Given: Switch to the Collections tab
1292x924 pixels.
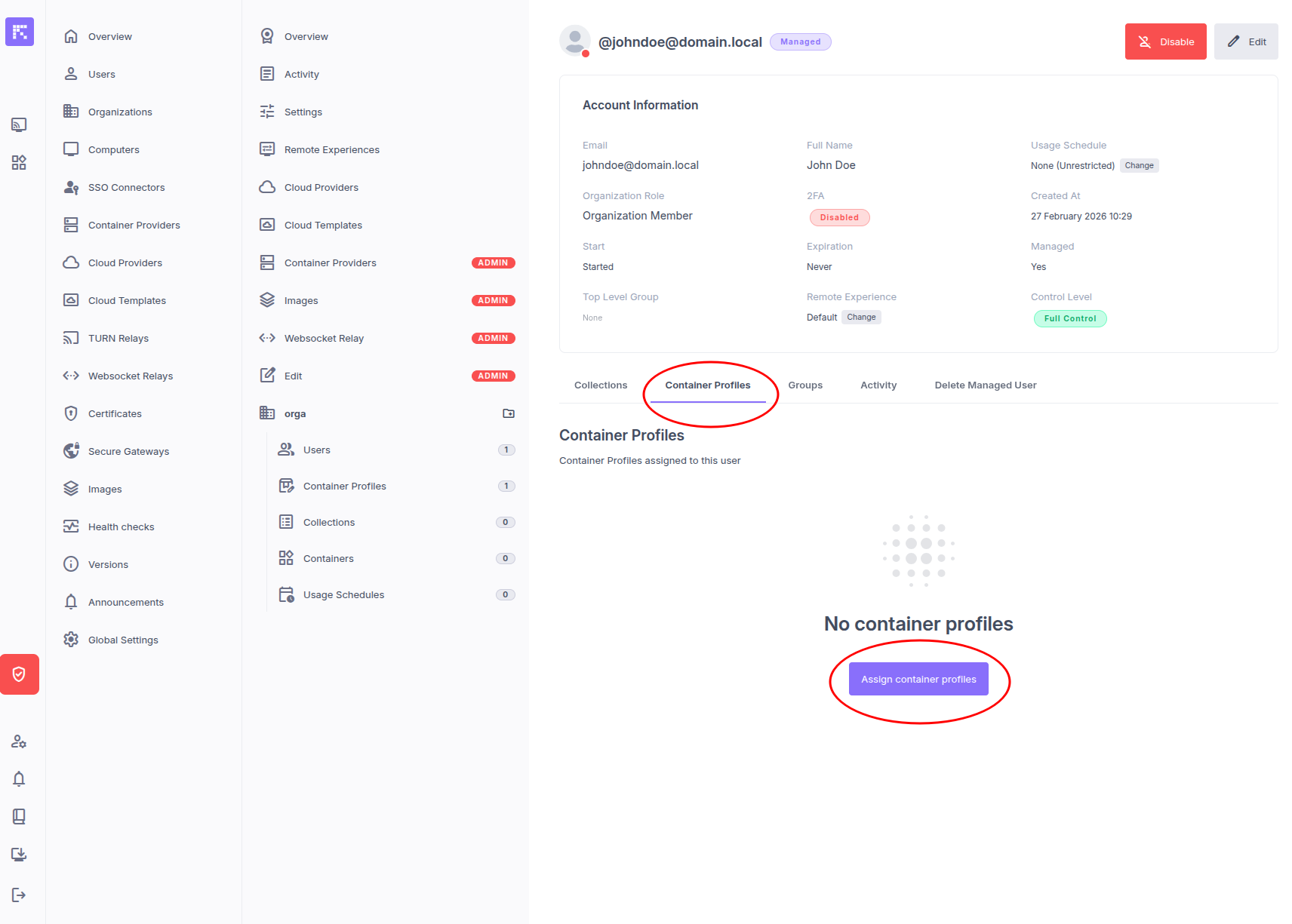Looking at the screenshot, I should pos(601,385).
